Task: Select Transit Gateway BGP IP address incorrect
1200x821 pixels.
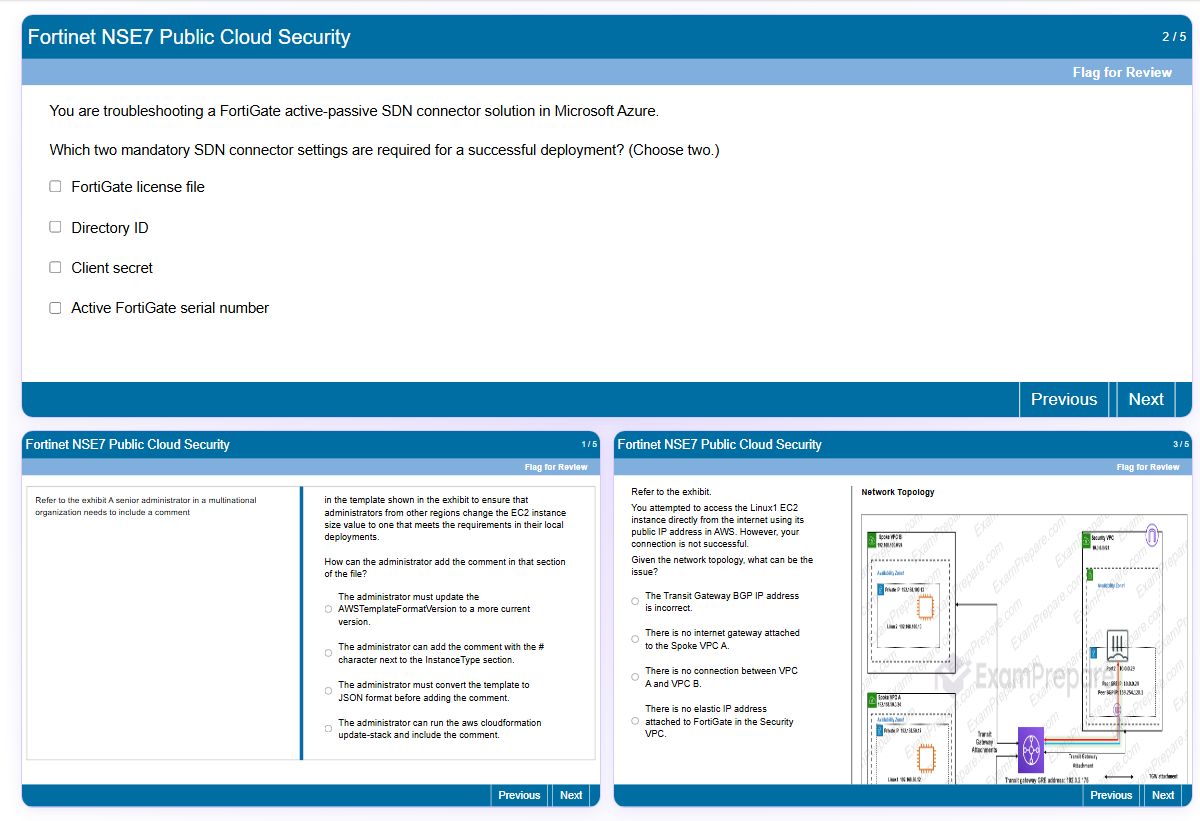Action: [x=635, y=601]
